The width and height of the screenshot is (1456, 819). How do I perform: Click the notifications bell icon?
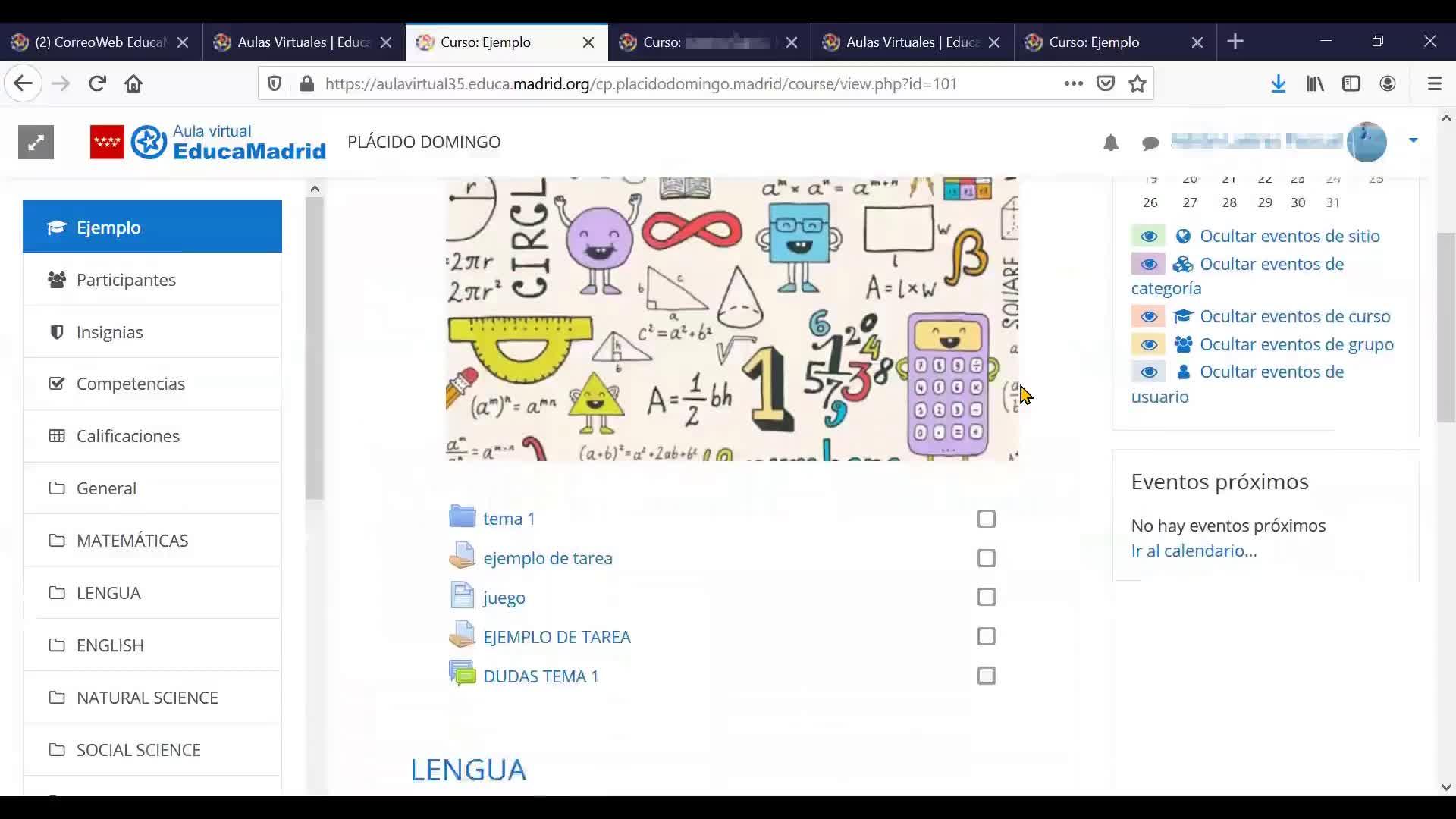1111,143
